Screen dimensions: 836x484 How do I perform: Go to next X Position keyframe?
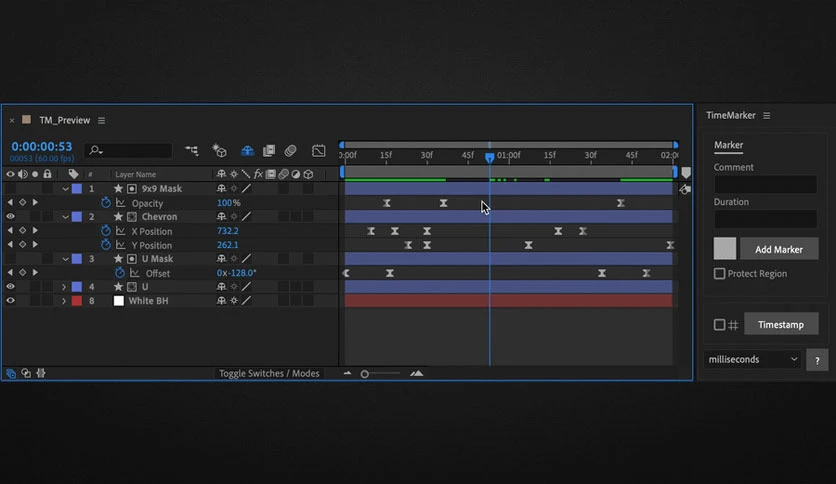35,230
